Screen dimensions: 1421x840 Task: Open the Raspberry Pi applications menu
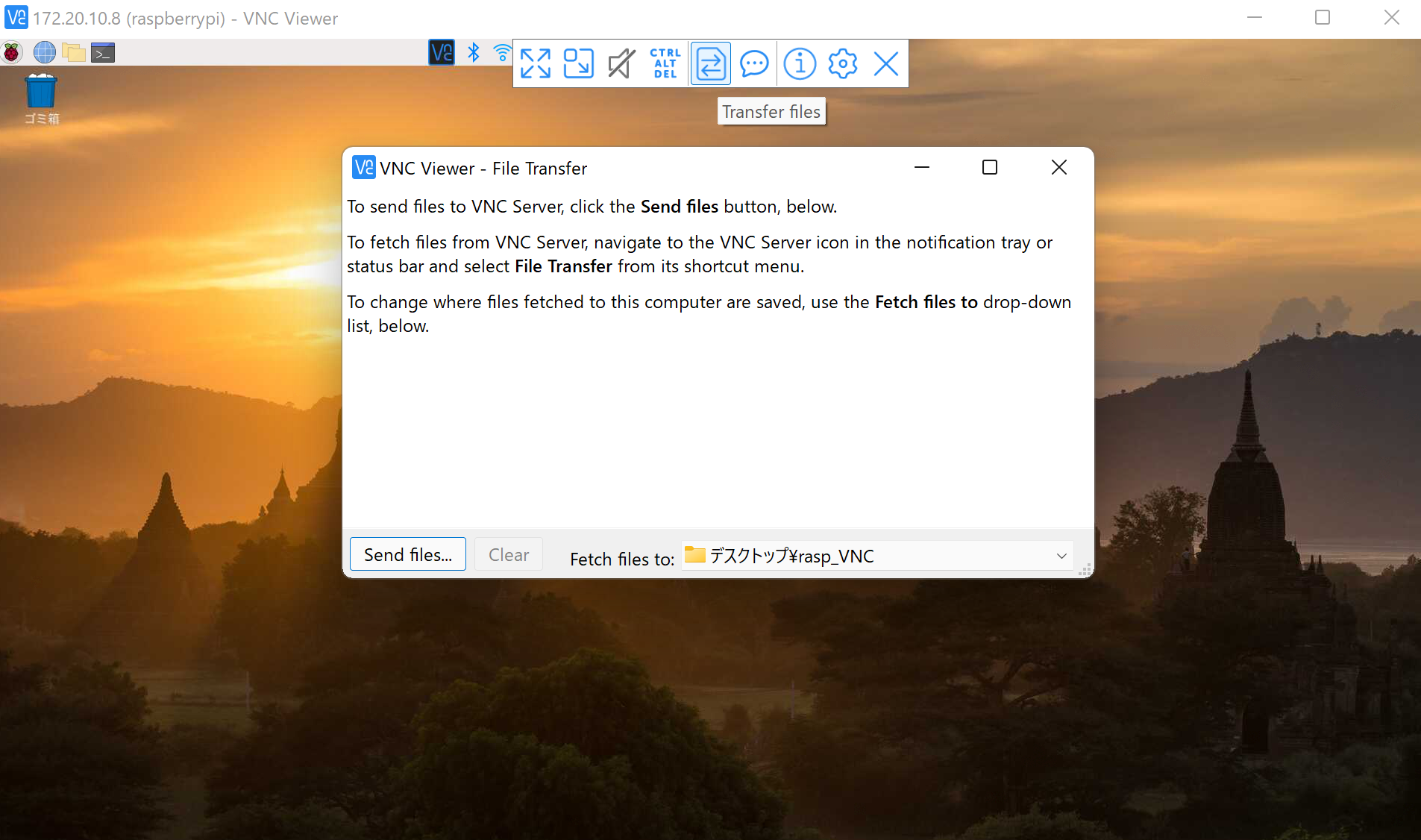pos(11,52)
